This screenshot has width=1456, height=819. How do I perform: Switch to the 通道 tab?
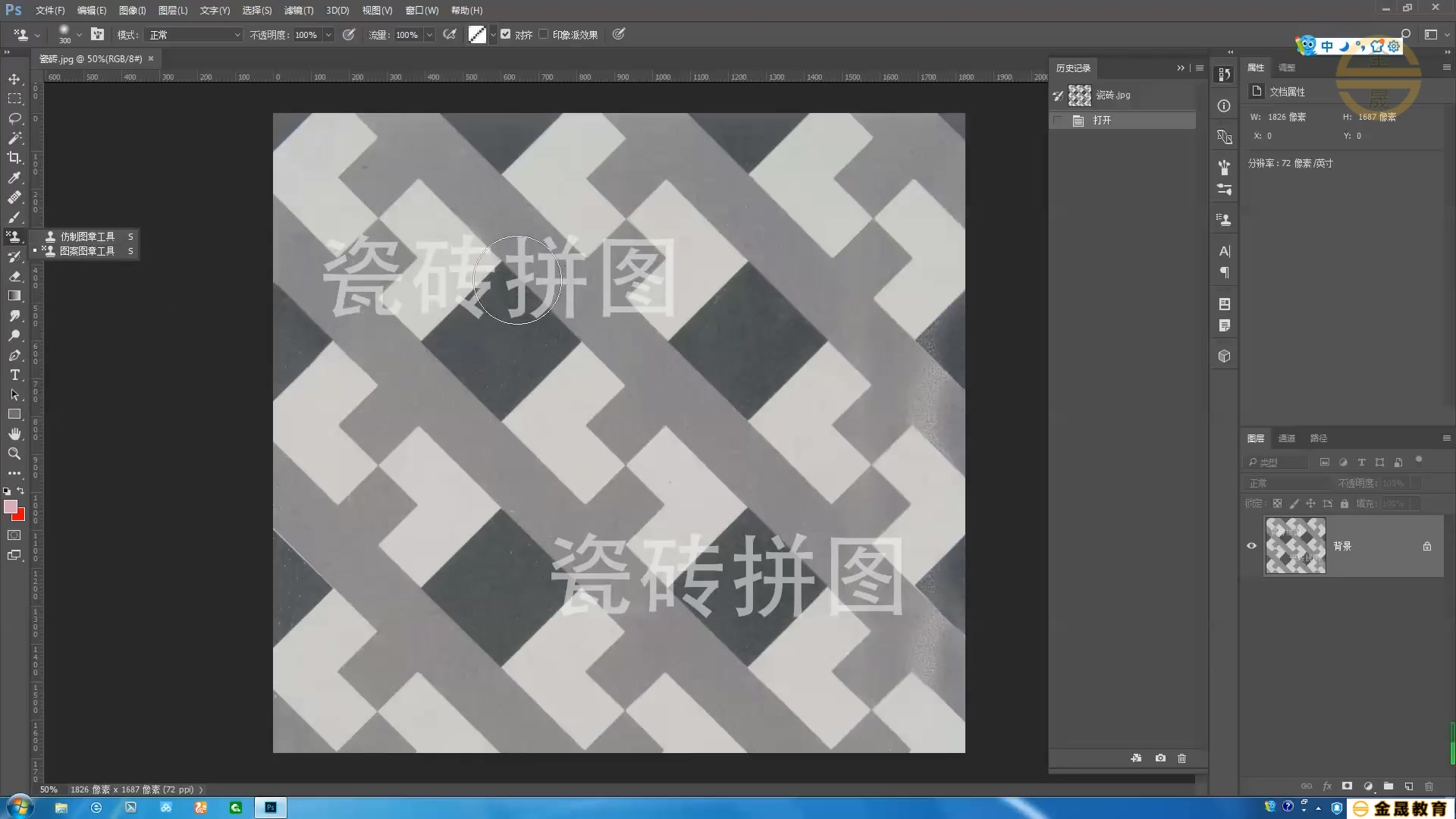coord(1287,438)
